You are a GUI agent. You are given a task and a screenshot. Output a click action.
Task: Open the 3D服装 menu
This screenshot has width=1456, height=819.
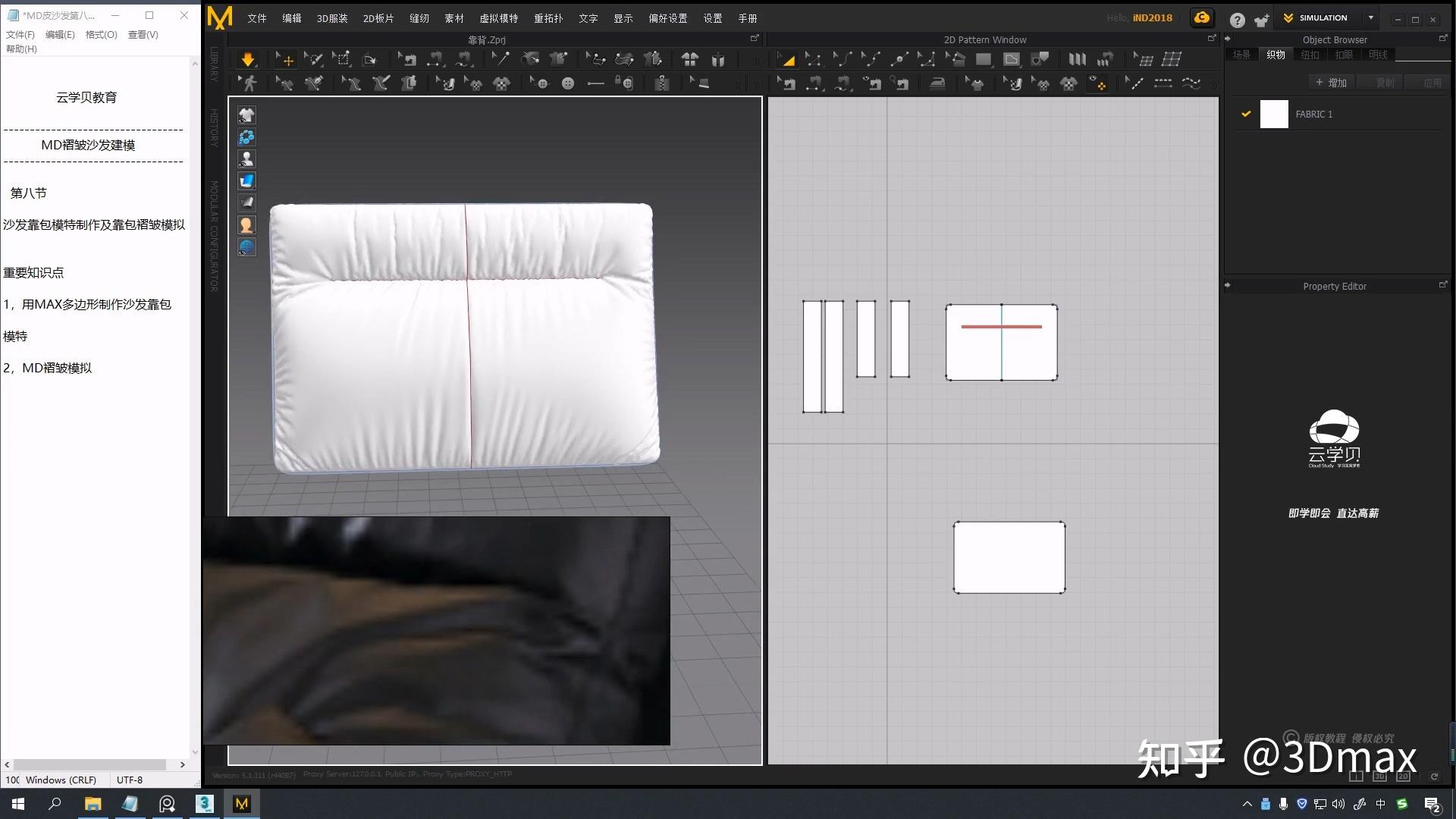click(332, 18)
